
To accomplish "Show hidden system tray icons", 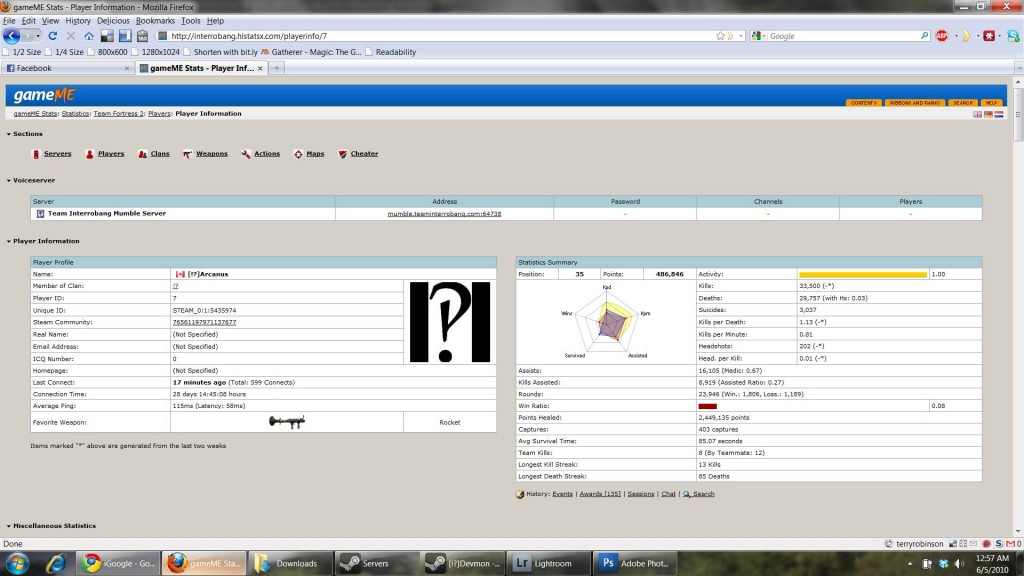I will click(x=910, y=564).
